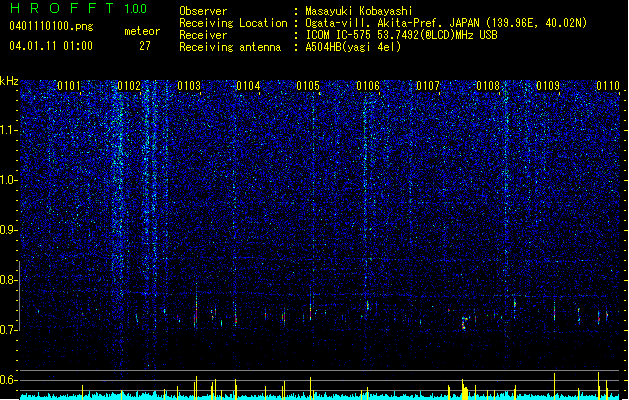This screenshot has height=400, width=629.
Task: Click the receiving location Ogata-vill. Akita-Pref. text
Action: [x=446, y=23]
